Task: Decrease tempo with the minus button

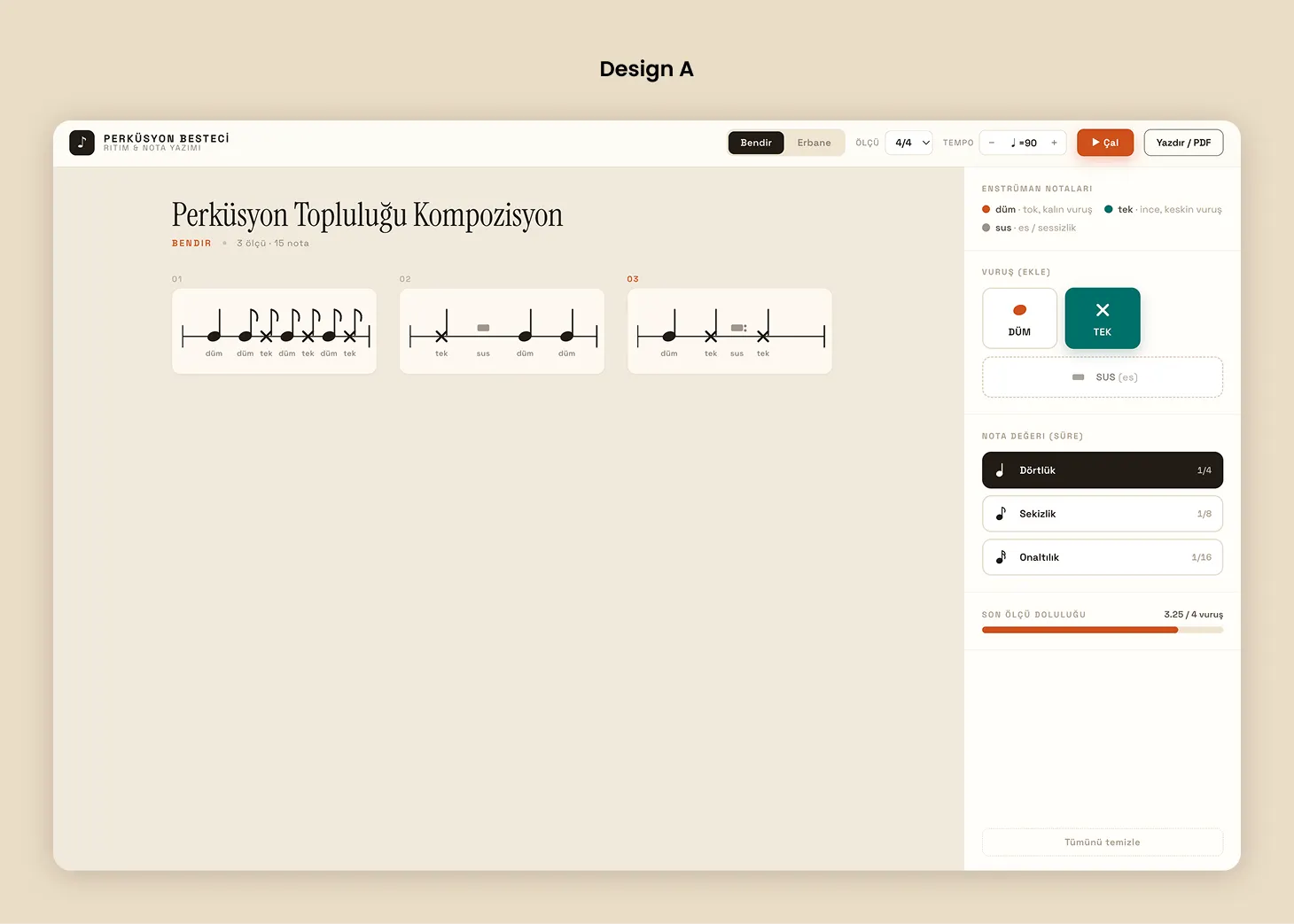Action: coord(992,143)
